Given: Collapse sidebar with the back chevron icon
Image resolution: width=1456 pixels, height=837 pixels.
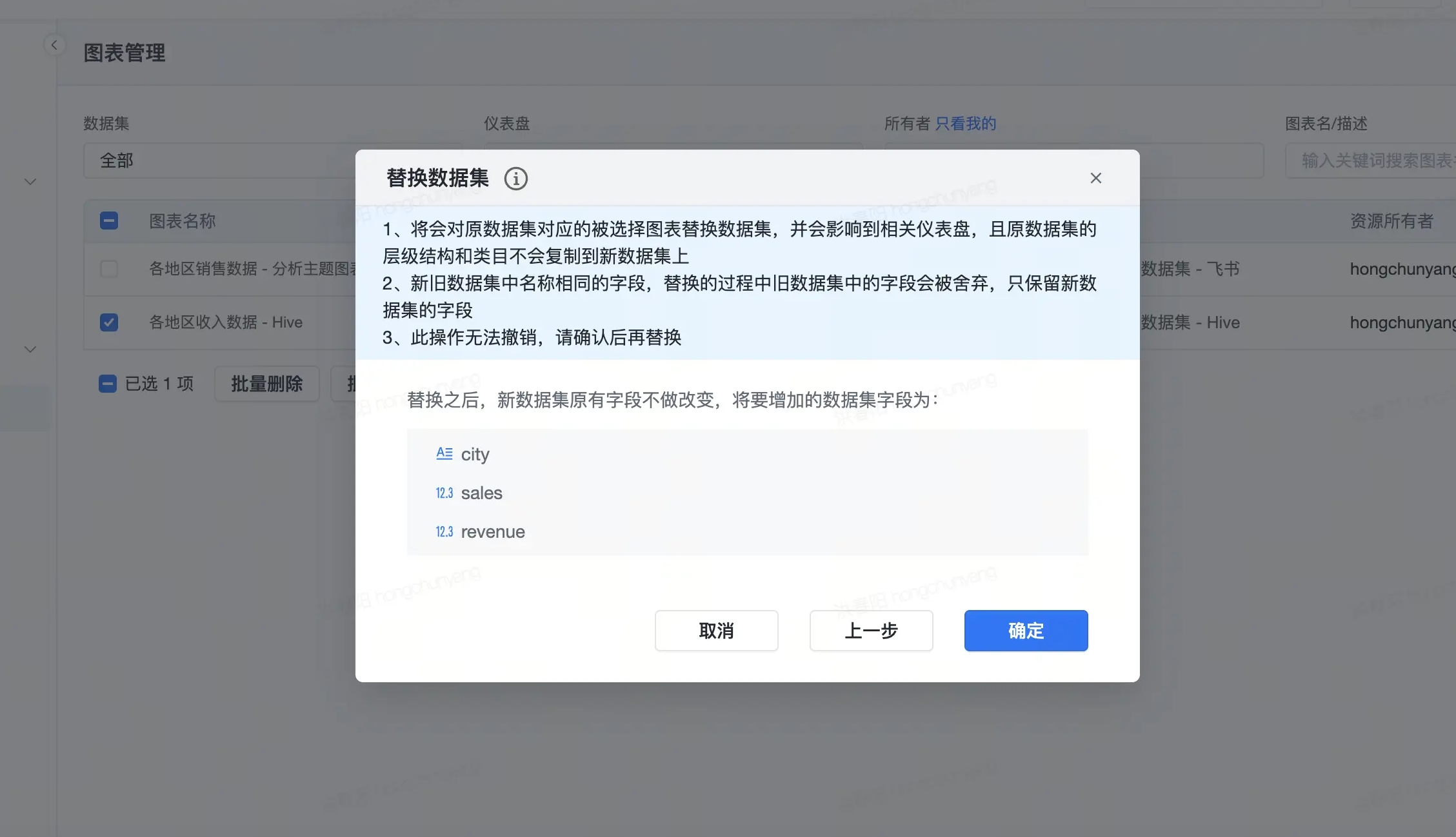Looking at the screenshot, I should tap(54, 45).
